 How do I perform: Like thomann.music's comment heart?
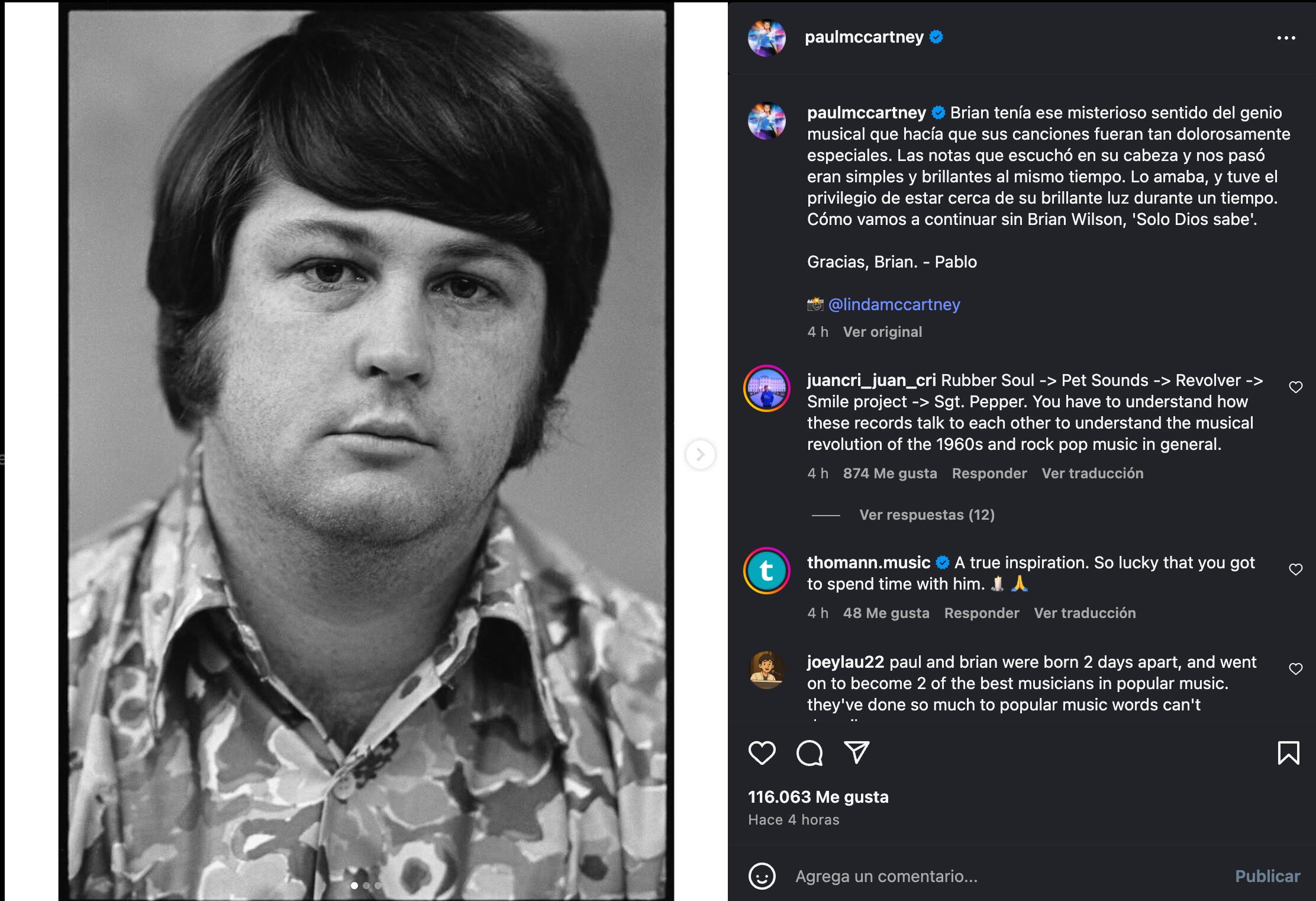pos(1296,569)
